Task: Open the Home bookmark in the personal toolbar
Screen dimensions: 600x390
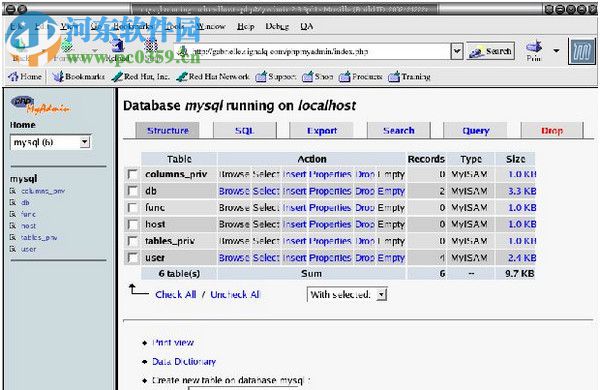Action: 25,77
